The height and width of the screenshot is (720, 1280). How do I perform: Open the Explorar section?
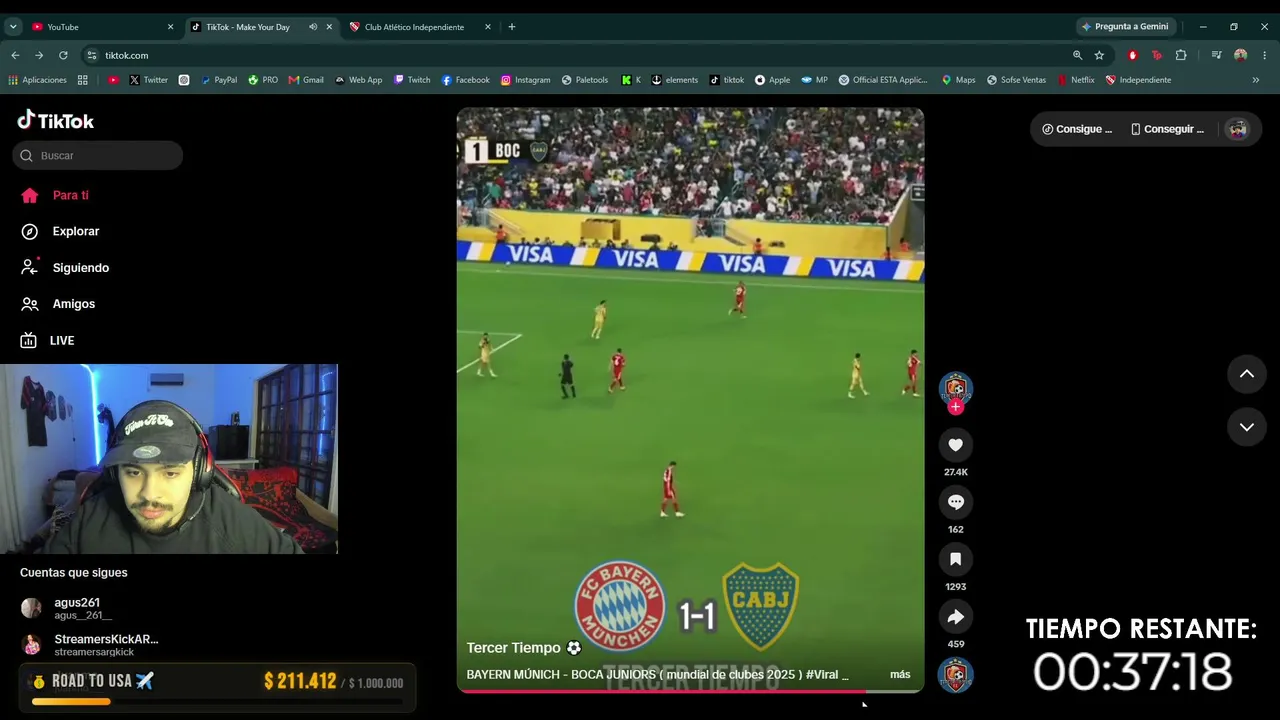click(76, 231)
